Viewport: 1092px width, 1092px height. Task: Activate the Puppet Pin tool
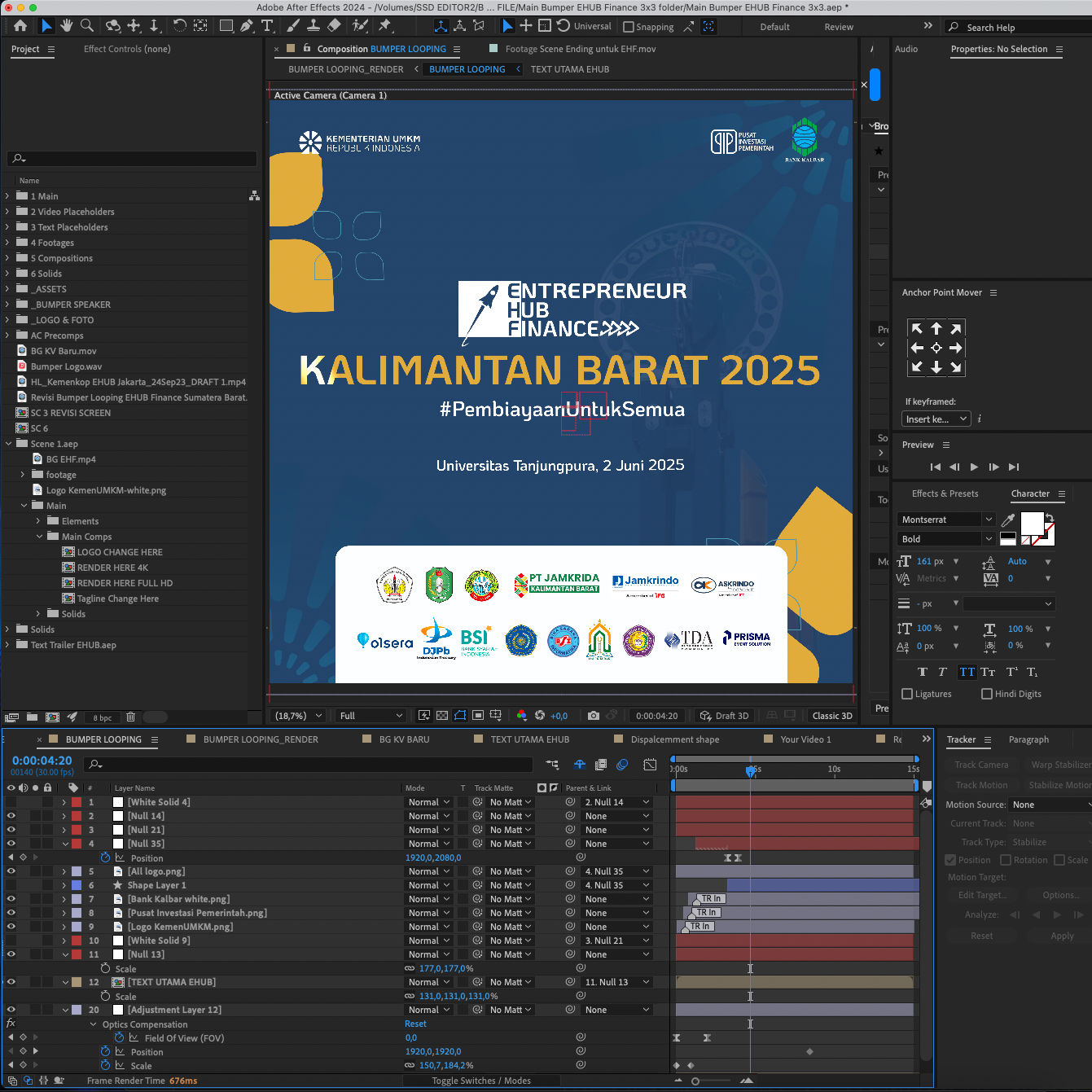[x=385, y=26]
